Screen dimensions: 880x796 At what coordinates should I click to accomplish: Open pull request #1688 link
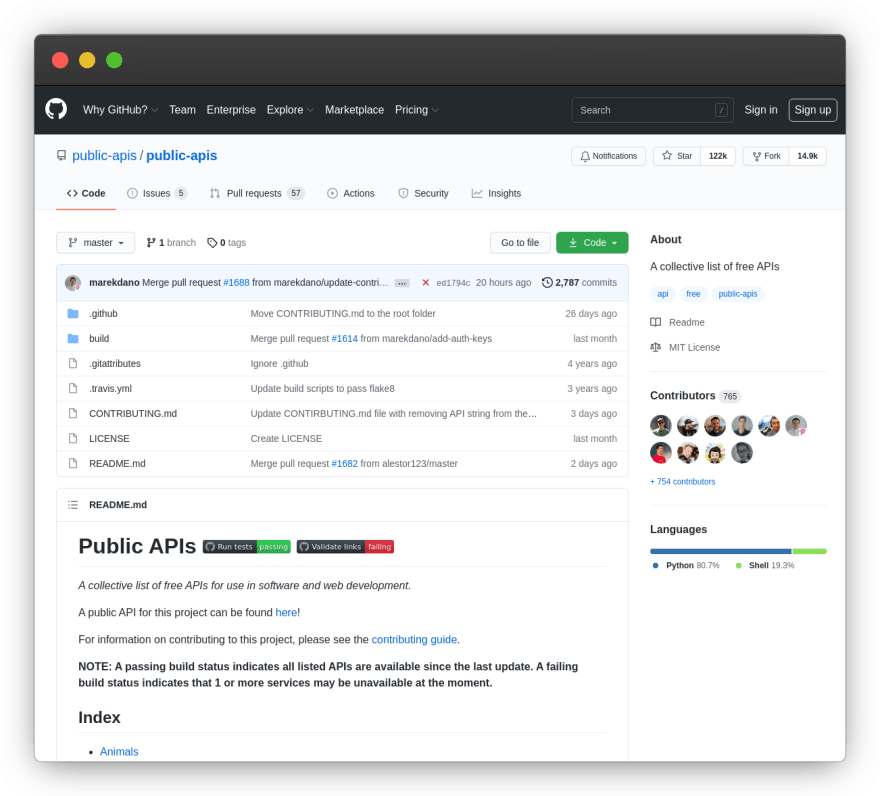[x=236, y=282]
